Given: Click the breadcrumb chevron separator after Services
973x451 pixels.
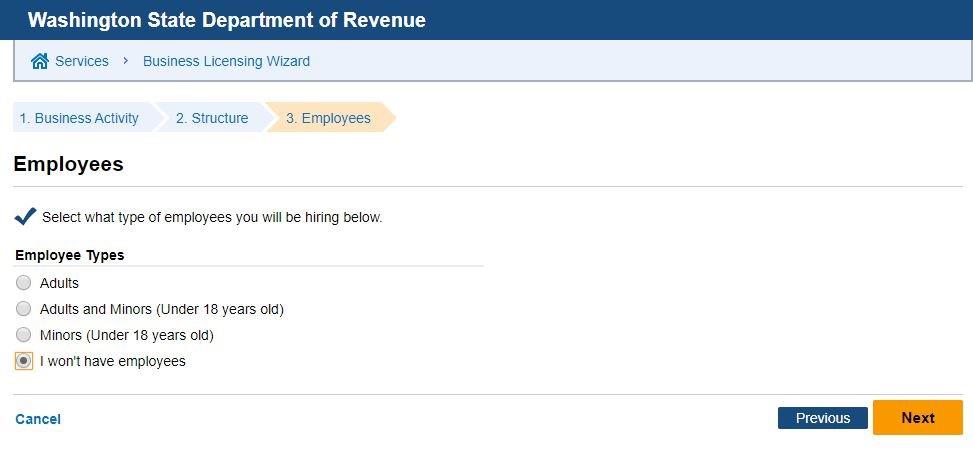Looking at the screenshot, I should [x=125, y=61].
